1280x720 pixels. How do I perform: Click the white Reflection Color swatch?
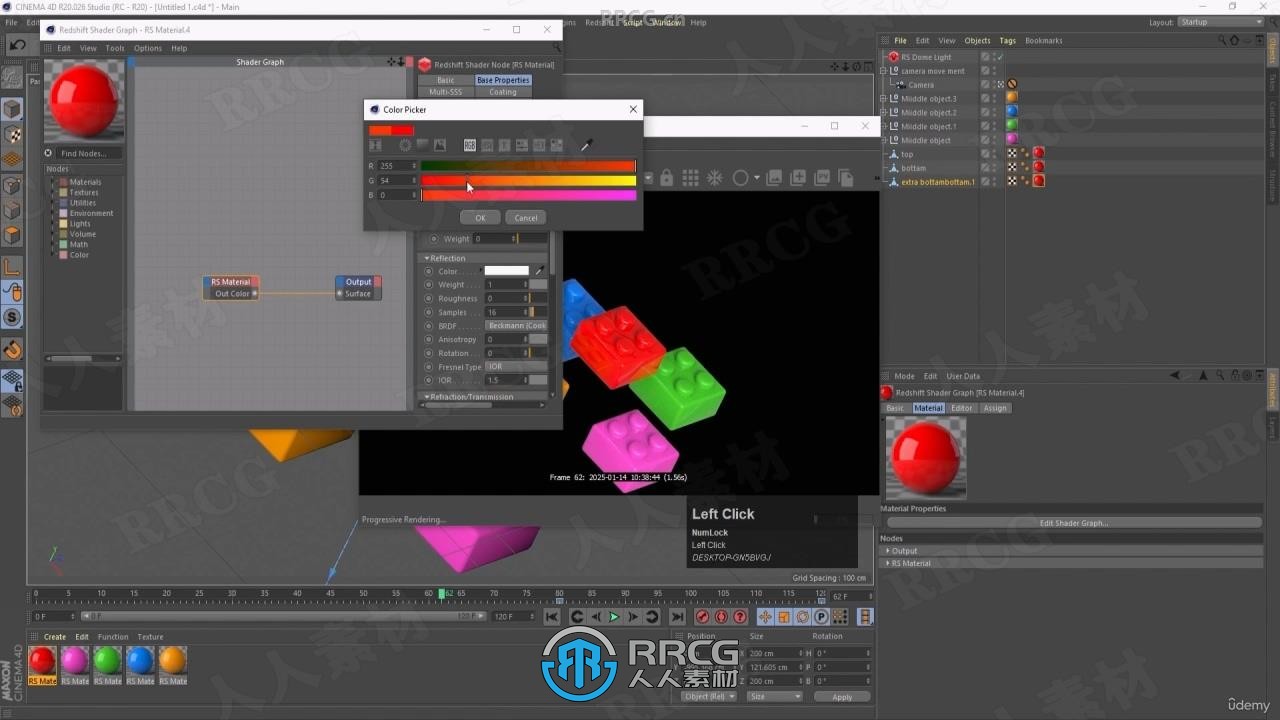click(507, 271)
